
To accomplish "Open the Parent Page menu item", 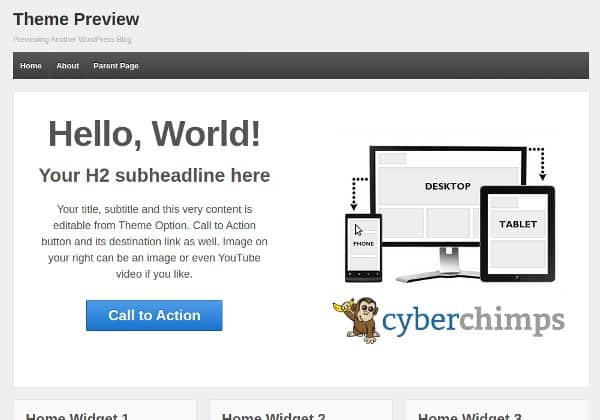I will [x=116, y=66].
